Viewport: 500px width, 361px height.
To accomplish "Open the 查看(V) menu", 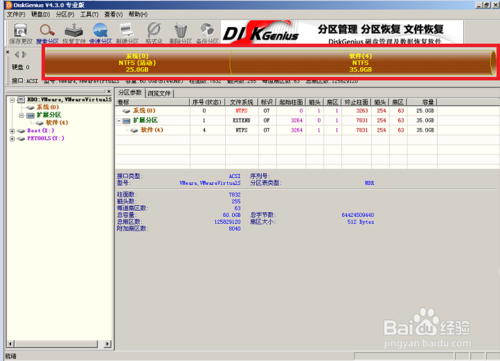I will pos(113,14).
